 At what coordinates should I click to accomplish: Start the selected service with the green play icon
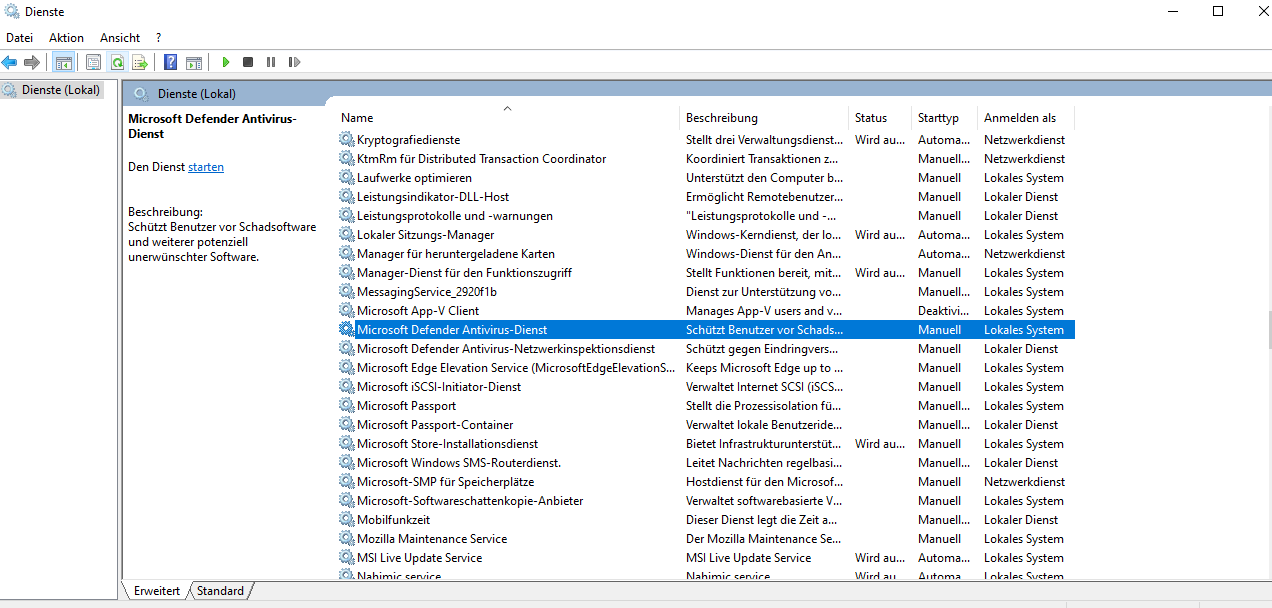(x=226, y=62)
